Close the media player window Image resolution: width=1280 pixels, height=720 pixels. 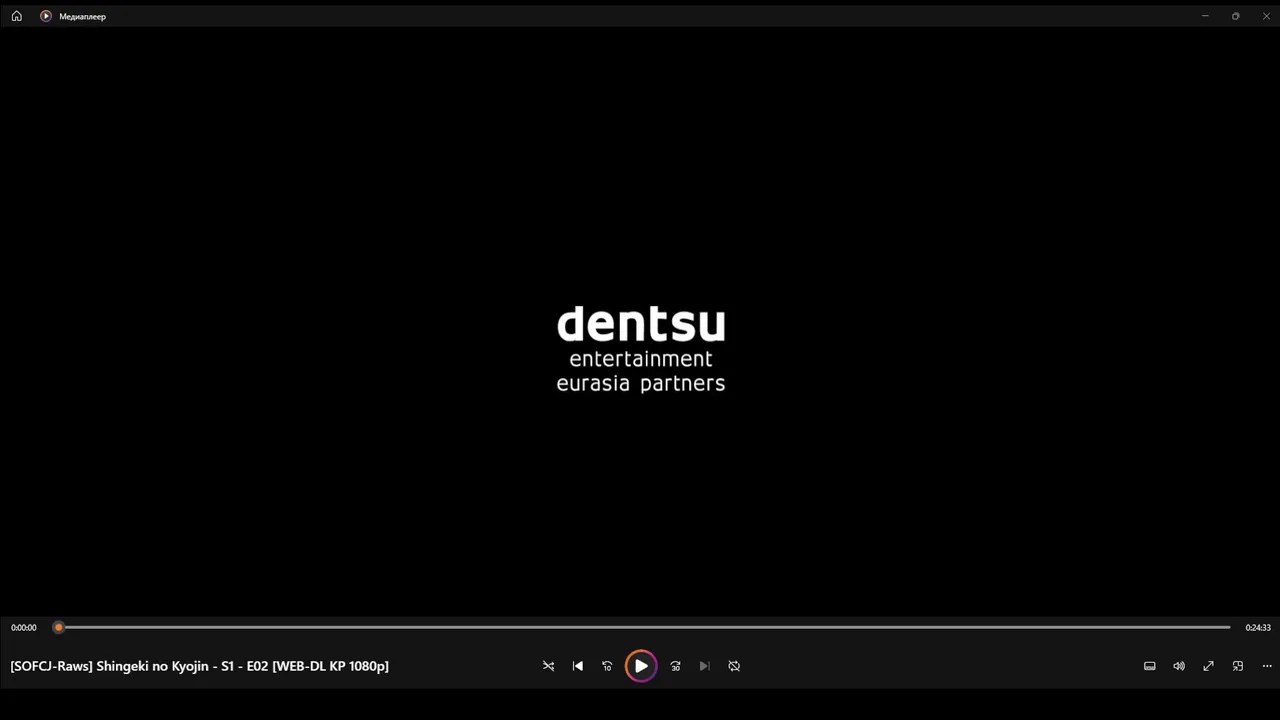pos(1266,16)
